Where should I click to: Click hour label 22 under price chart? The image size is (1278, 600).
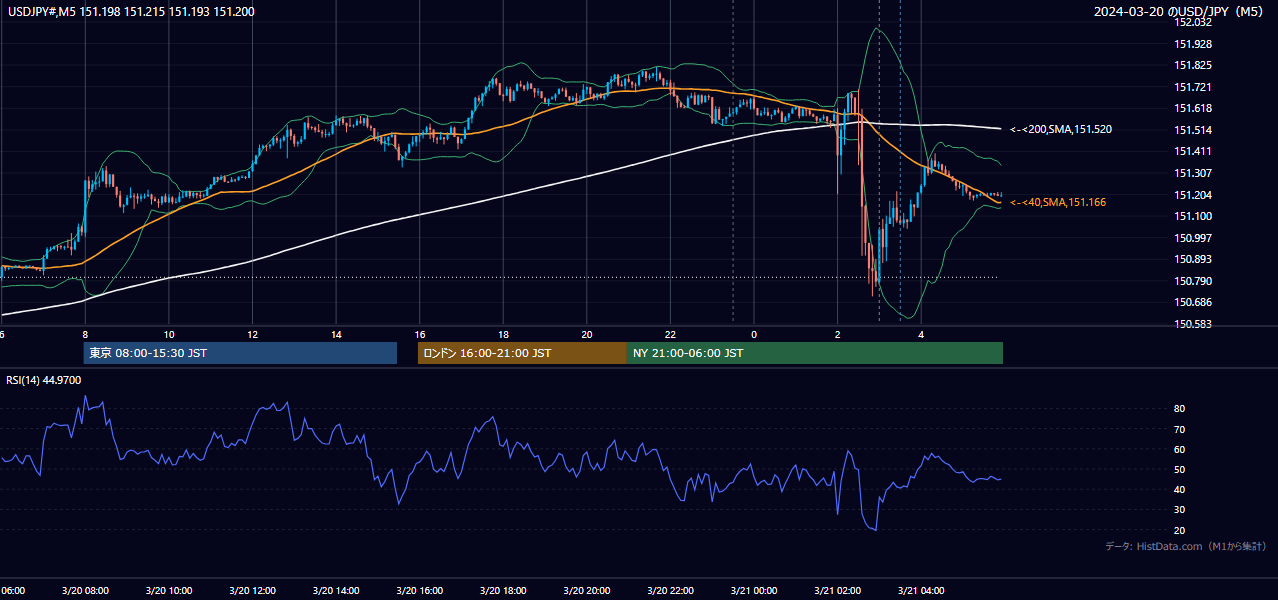point(670,334)
